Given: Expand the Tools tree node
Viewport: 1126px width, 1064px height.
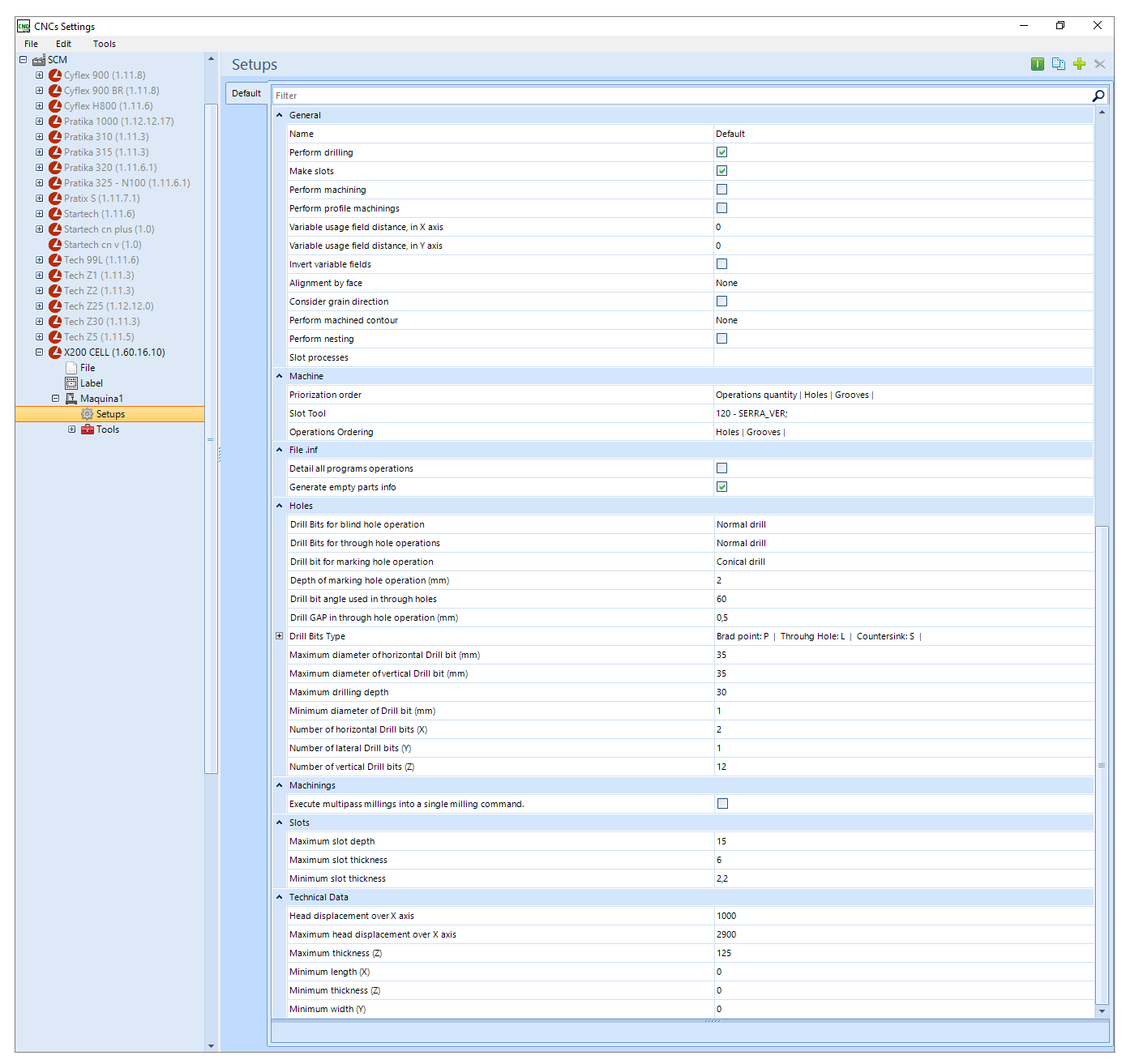Looking at the screenshot, I should (72, 429).
